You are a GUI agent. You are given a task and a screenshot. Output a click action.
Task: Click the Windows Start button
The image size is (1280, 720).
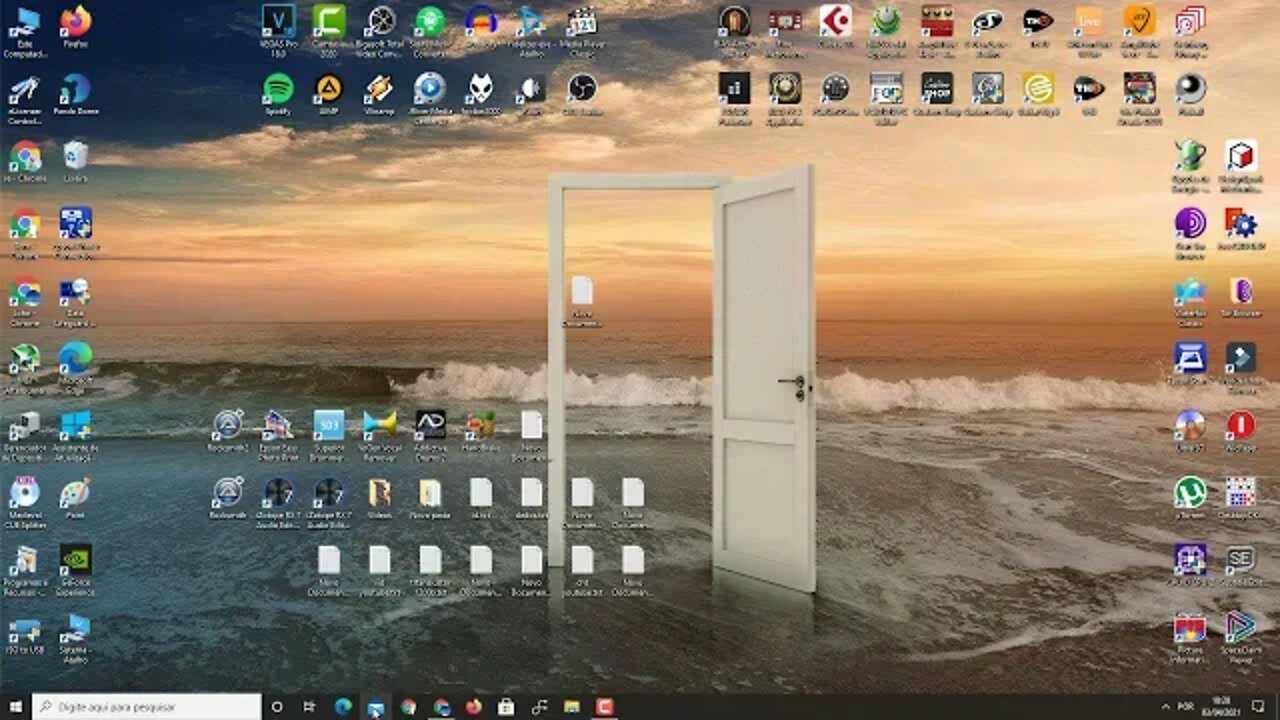[15, 707]
